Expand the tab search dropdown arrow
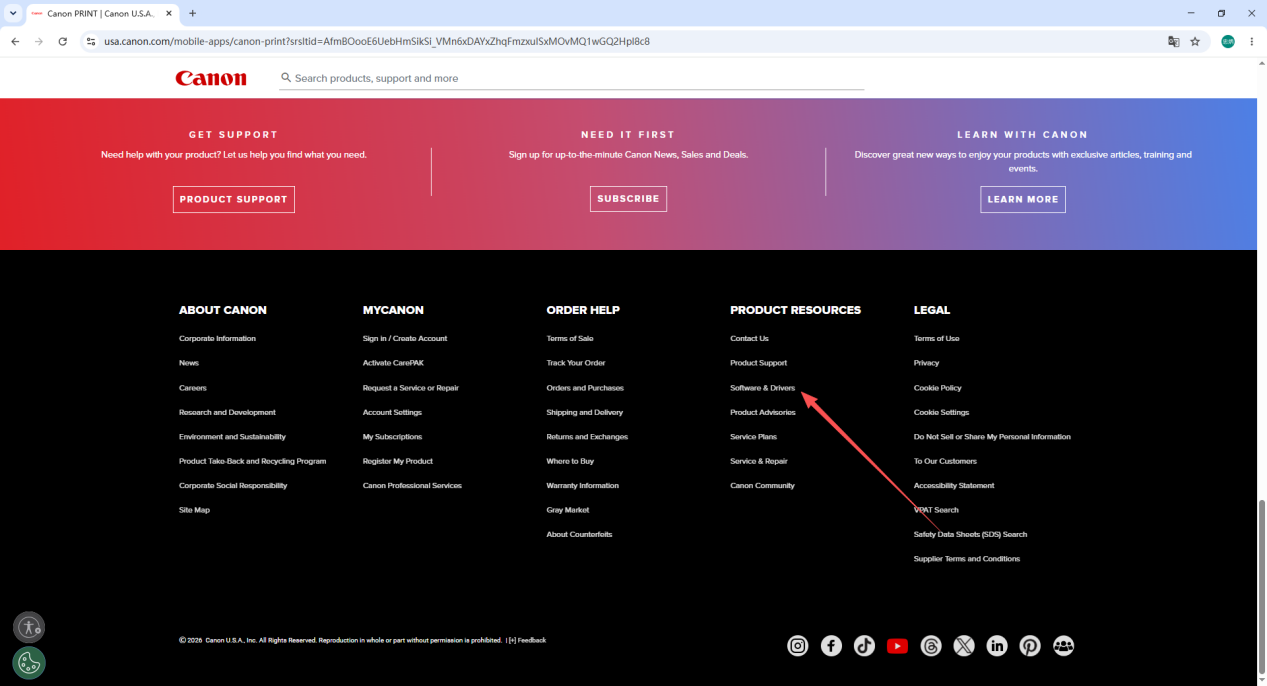The image size is (1267, 686). click(x=12, y=13)
